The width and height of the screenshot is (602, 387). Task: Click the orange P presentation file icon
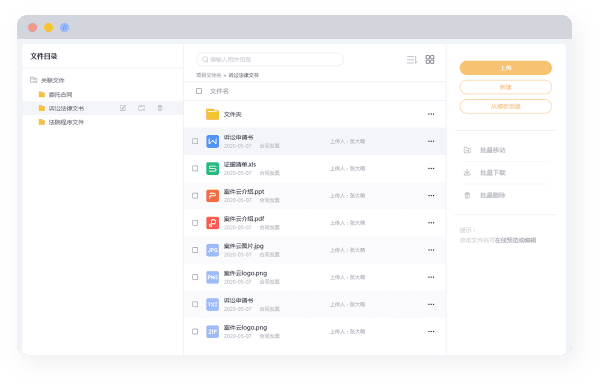pos(212,196)
